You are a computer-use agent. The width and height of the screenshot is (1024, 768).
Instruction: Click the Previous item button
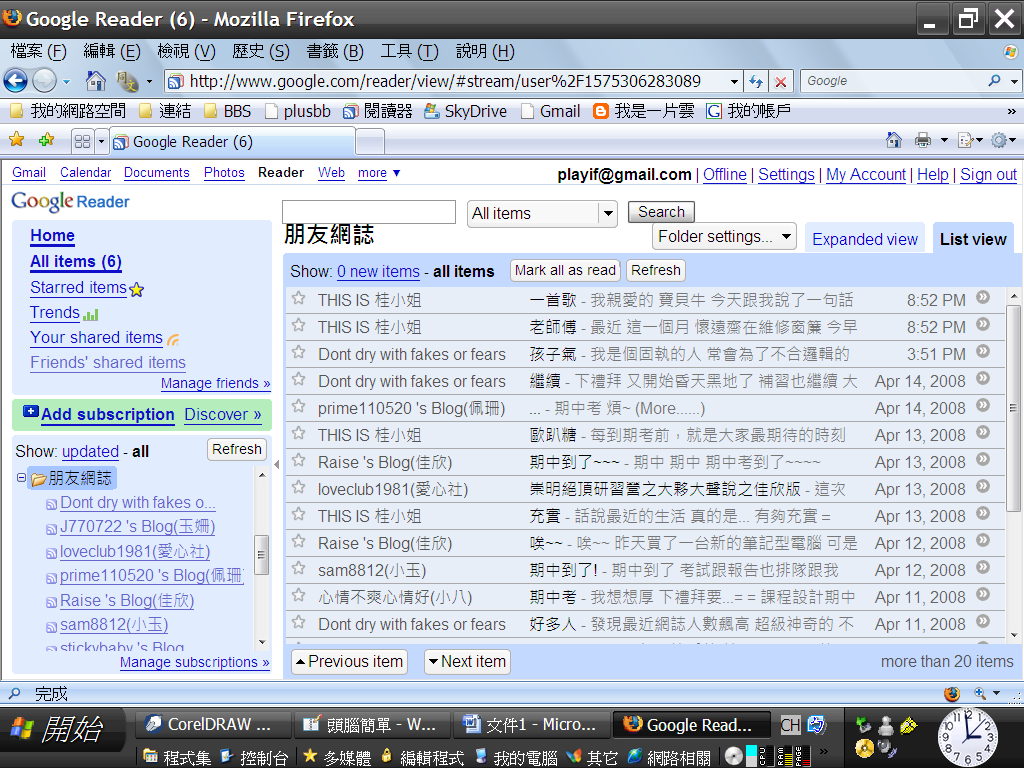pyautogui.click(x=349, y=662)
